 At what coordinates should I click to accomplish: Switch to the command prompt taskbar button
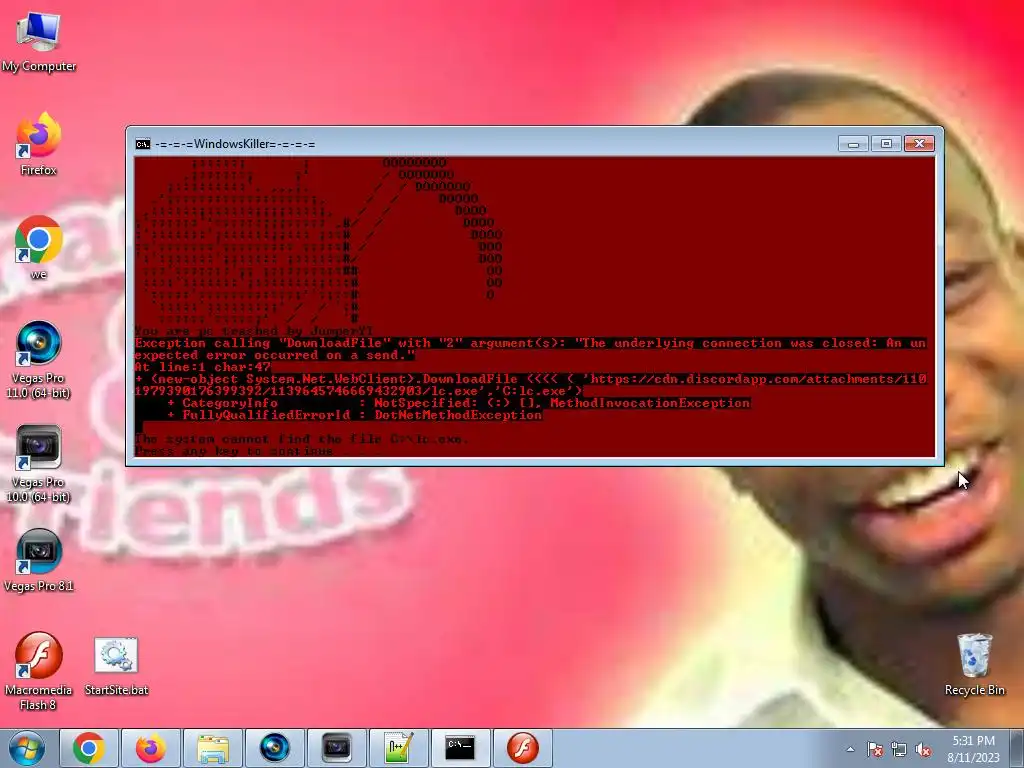pyautogui.click(x=460, y=748)
